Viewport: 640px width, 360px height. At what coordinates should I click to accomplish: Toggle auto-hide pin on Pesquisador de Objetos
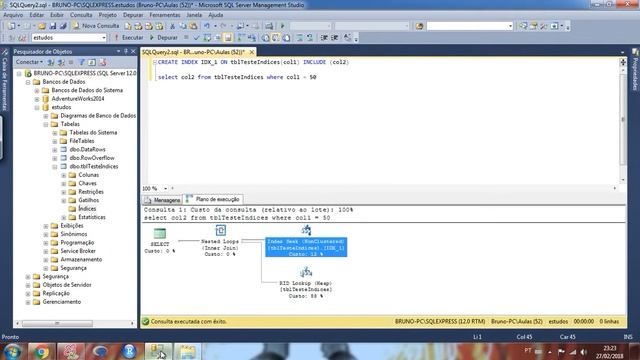click(x=126, y=51)
